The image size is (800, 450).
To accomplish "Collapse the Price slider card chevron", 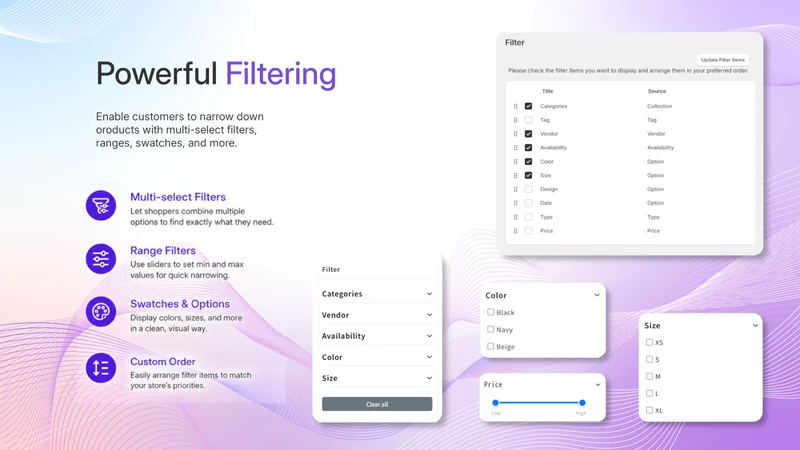I will click(597, 385).
